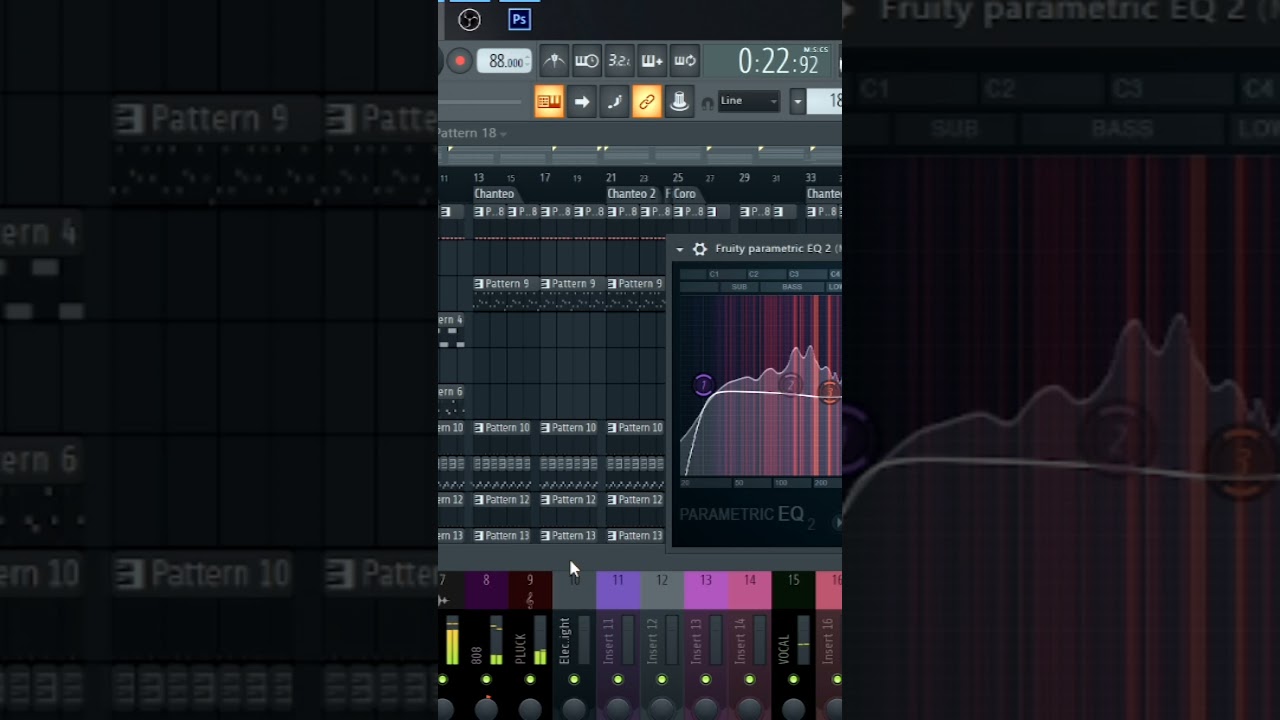Click the Elec..ight track name label
The image size is (1280, 720).
(565, 641)
